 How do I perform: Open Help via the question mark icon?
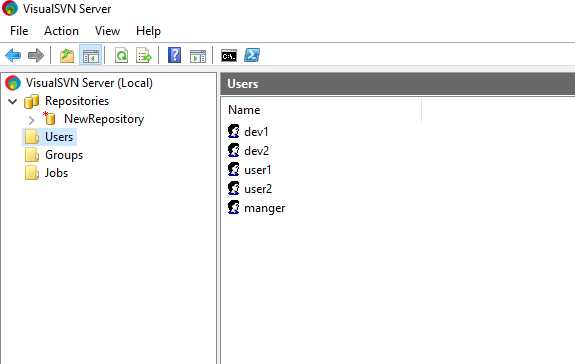(x=175, y=55)
